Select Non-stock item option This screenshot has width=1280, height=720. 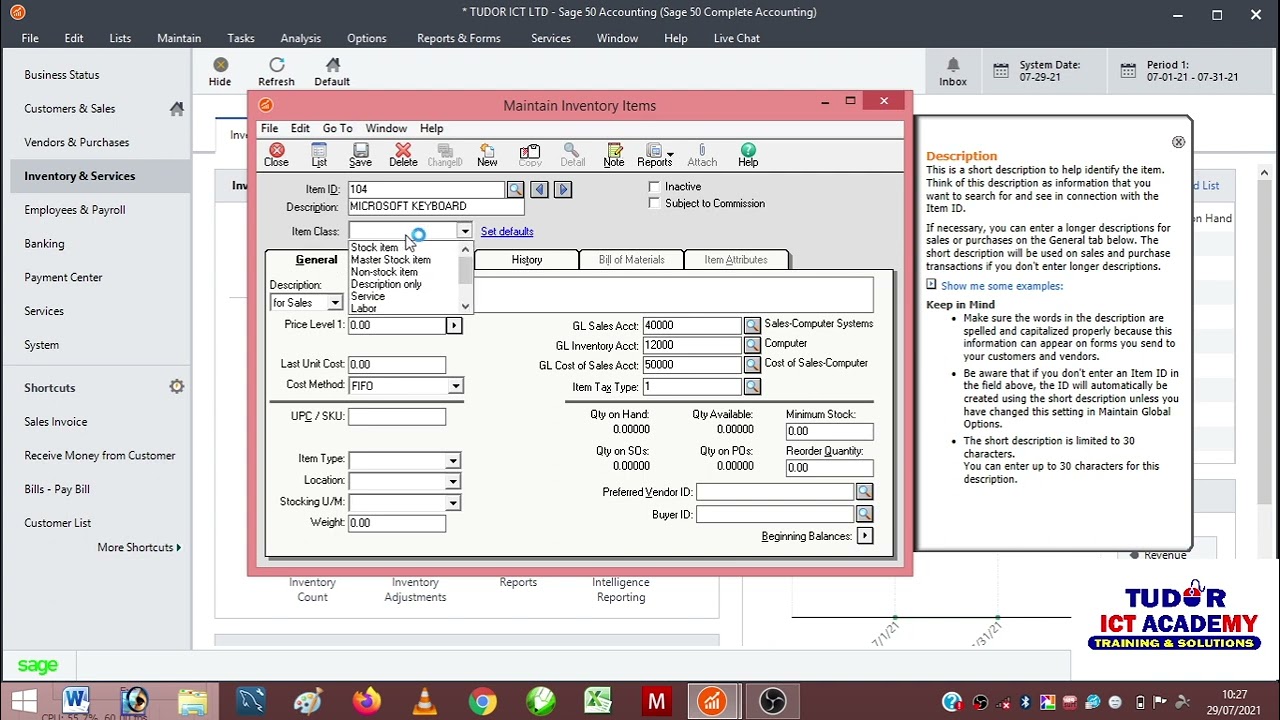[384, 272]
